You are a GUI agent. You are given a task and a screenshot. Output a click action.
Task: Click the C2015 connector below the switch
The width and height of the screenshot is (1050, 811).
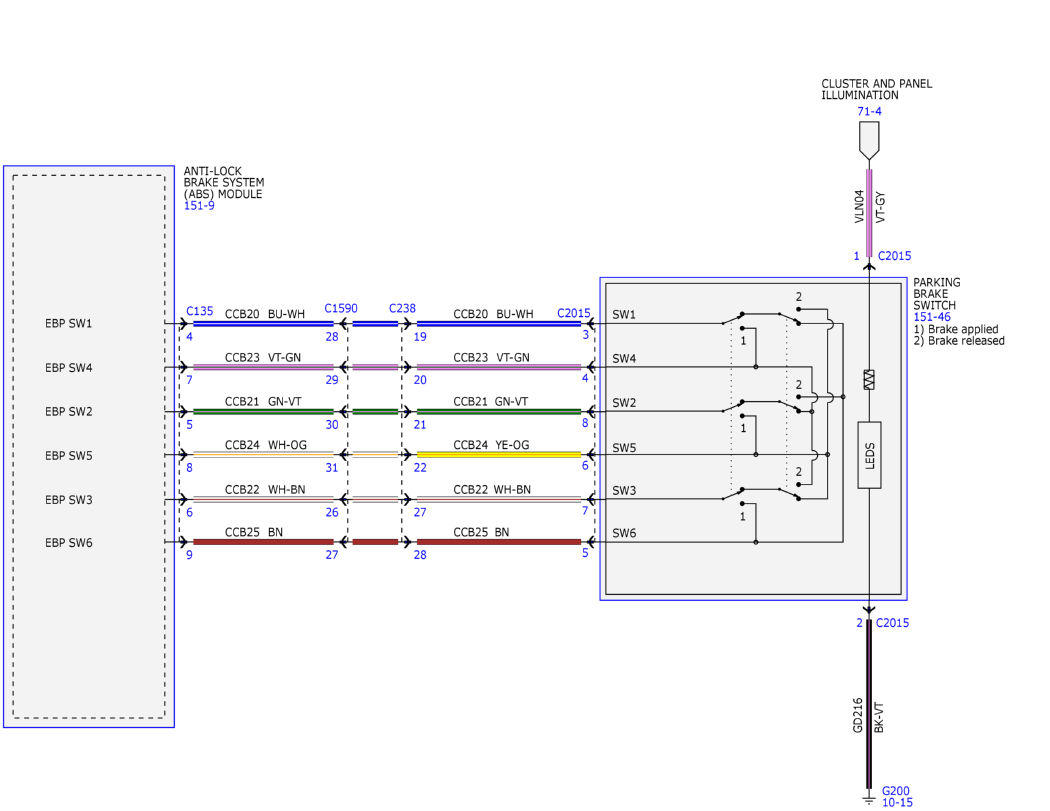[893, 623]
